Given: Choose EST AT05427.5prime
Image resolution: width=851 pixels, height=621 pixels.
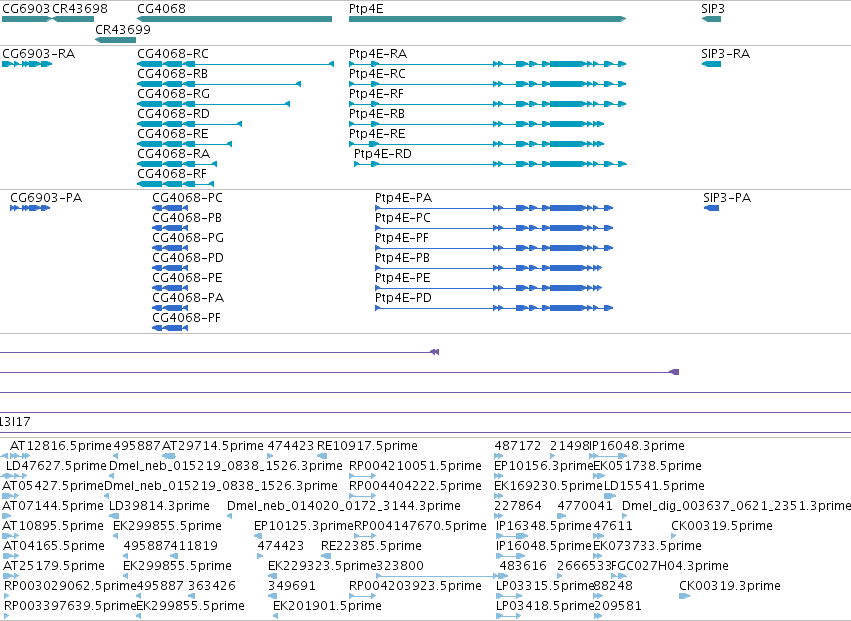Looking at the screenshot, I should (53, 486).
